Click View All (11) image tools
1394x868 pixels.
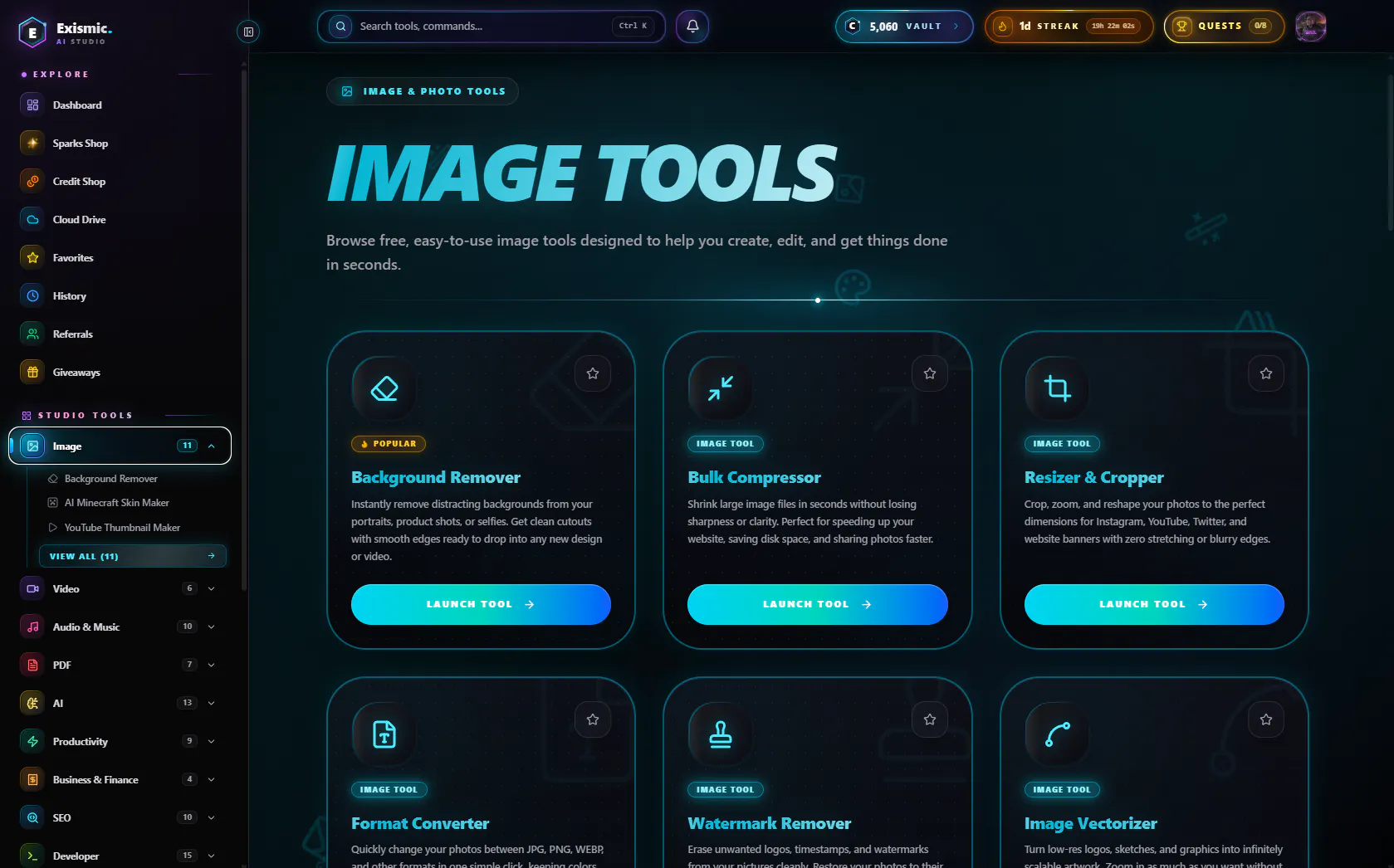[x=133, y=556]
